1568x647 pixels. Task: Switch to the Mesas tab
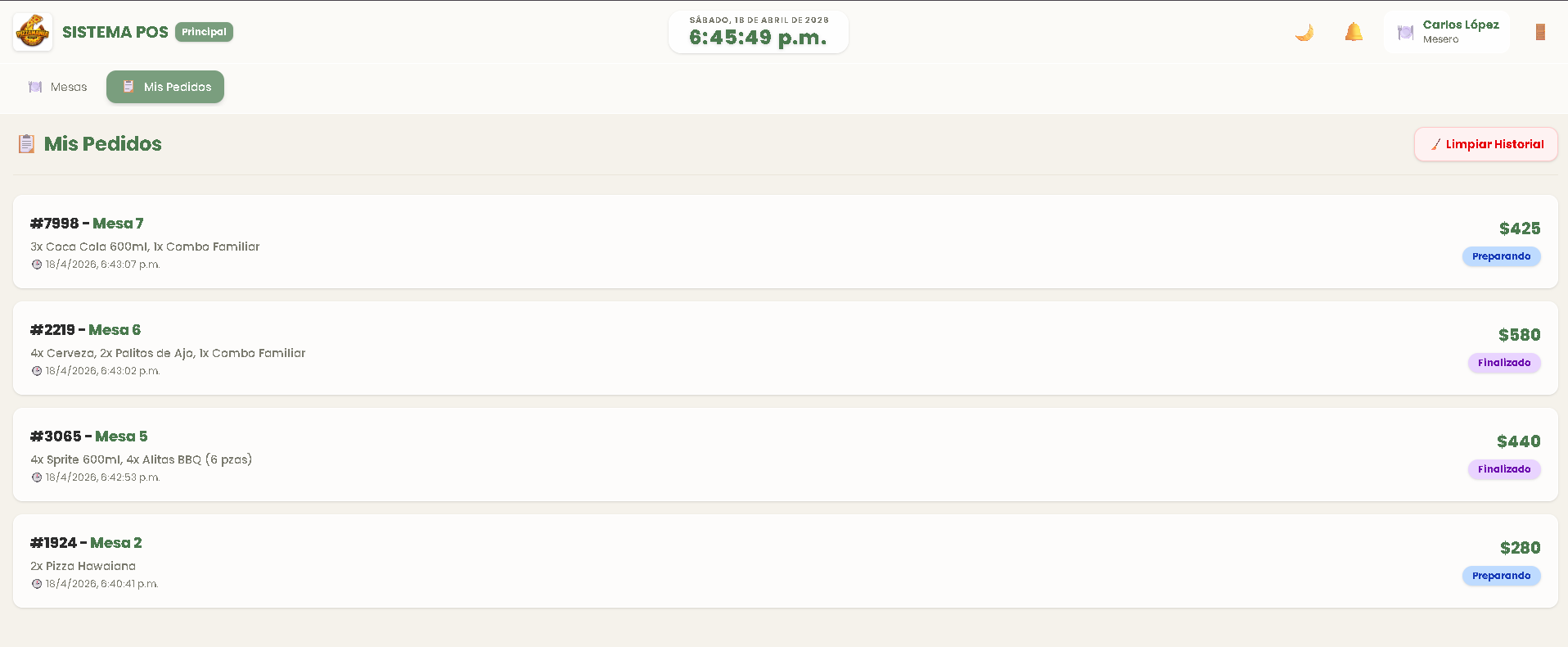(58, 87)
